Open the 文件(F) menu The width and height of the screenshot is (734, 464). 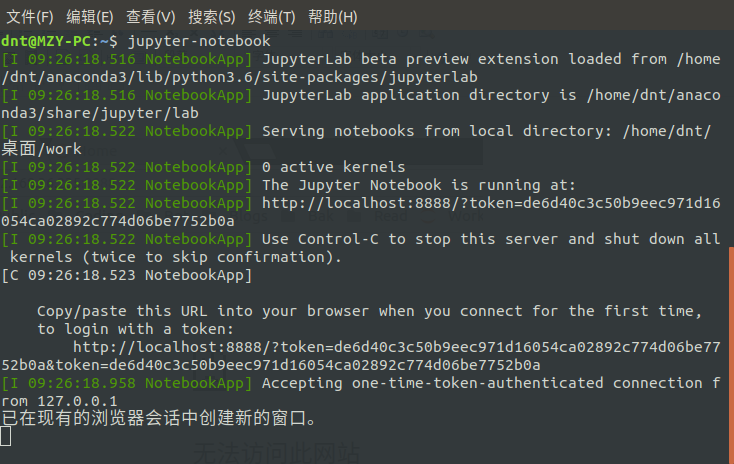(x=30, y=17)
